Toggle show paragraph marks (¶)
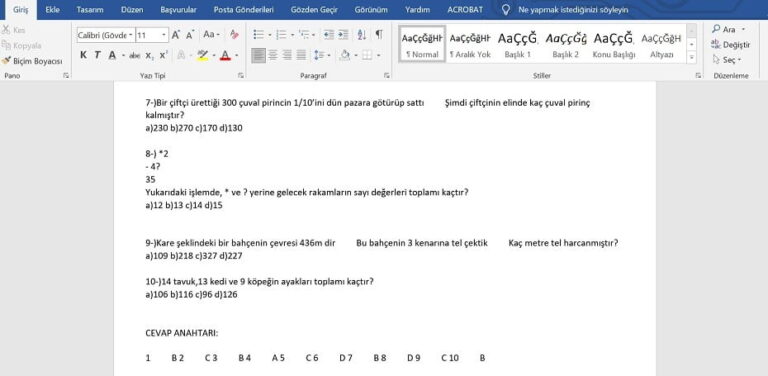The height and width of the screenshot is (376, 768). point(379,35)
